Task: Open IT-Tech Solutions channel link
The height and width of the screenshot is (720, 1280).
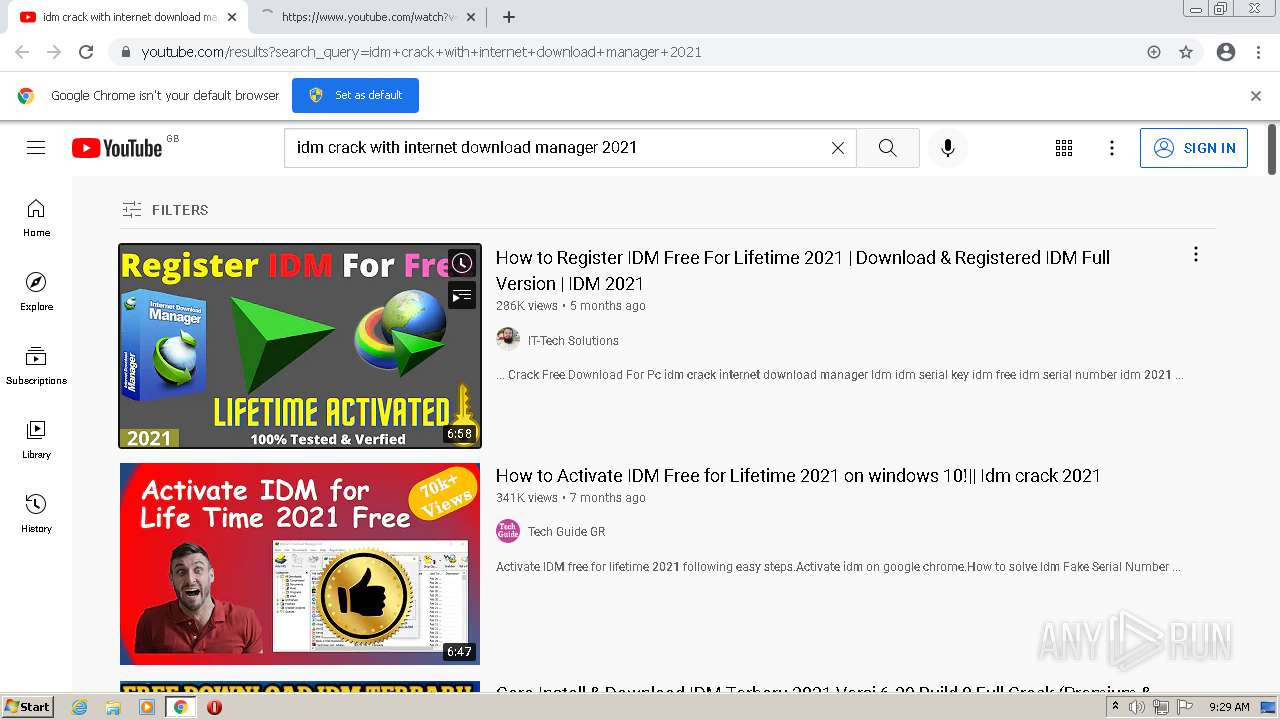Action: tap(573, 341)
